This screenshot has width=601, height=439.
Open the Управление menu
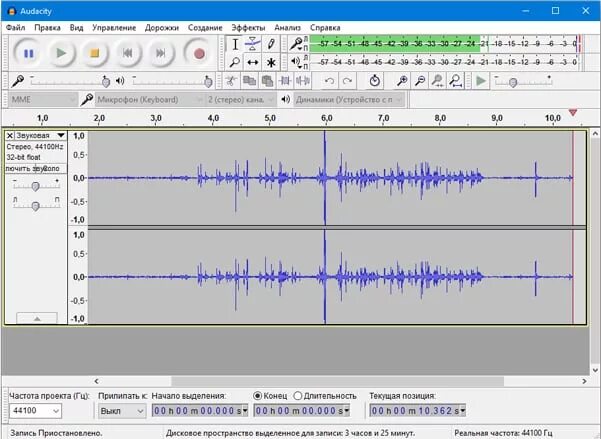[114, 28]
